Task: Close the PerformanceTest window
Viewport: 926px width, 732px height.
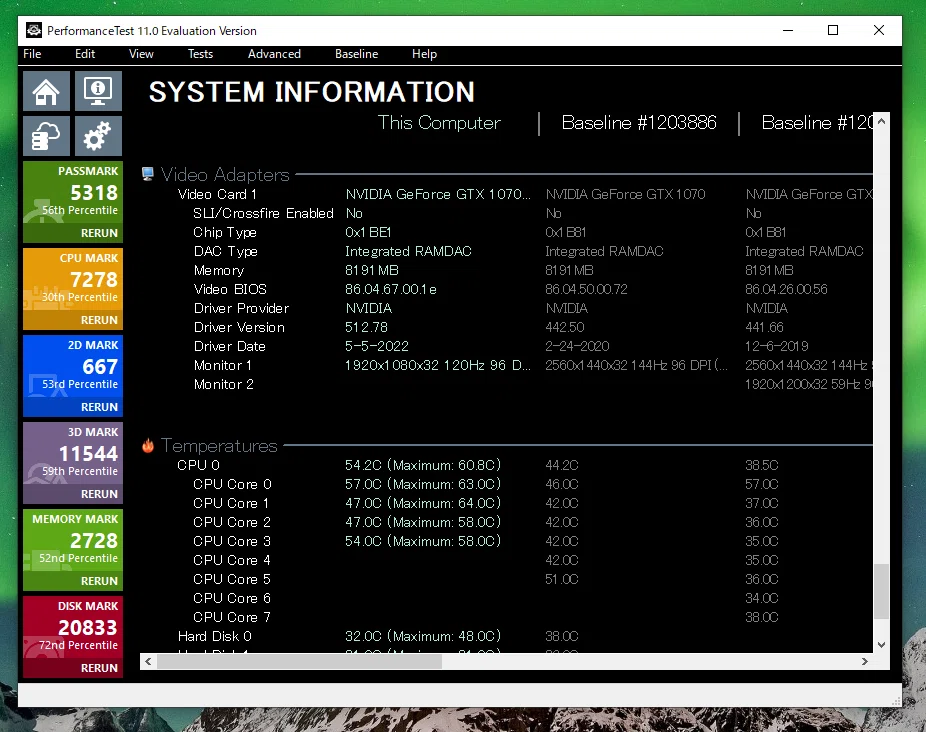Action: 879,30
